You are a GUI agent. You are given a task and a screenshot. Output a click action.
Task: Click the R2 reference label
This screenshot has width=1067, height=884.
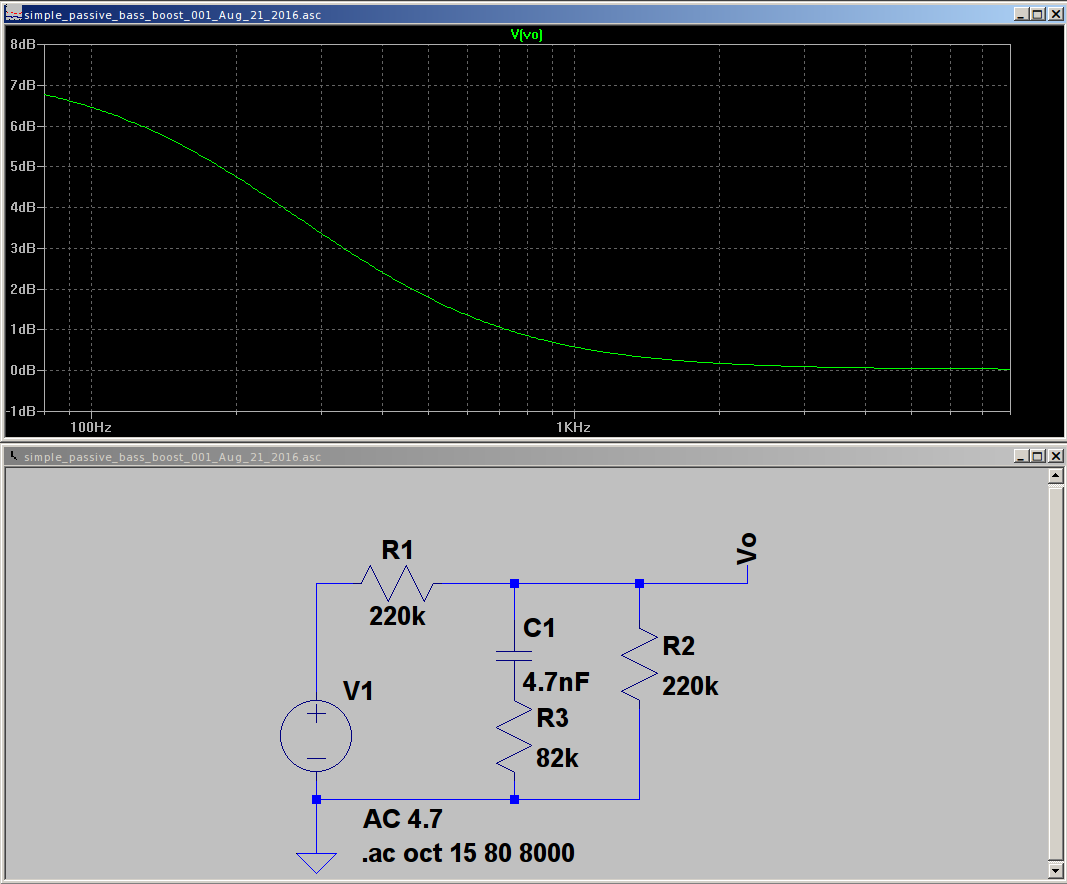point(678,646)
